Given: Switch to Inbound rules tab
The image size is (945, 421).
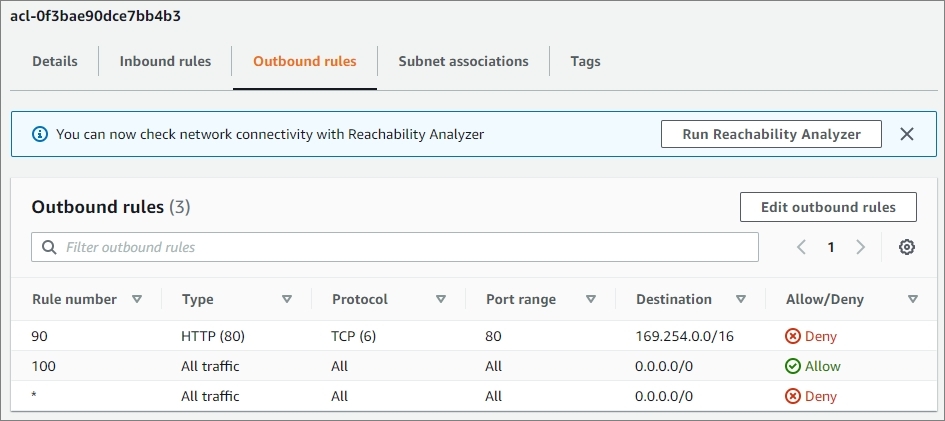Looking at the screenshot, I should point(165,61).
